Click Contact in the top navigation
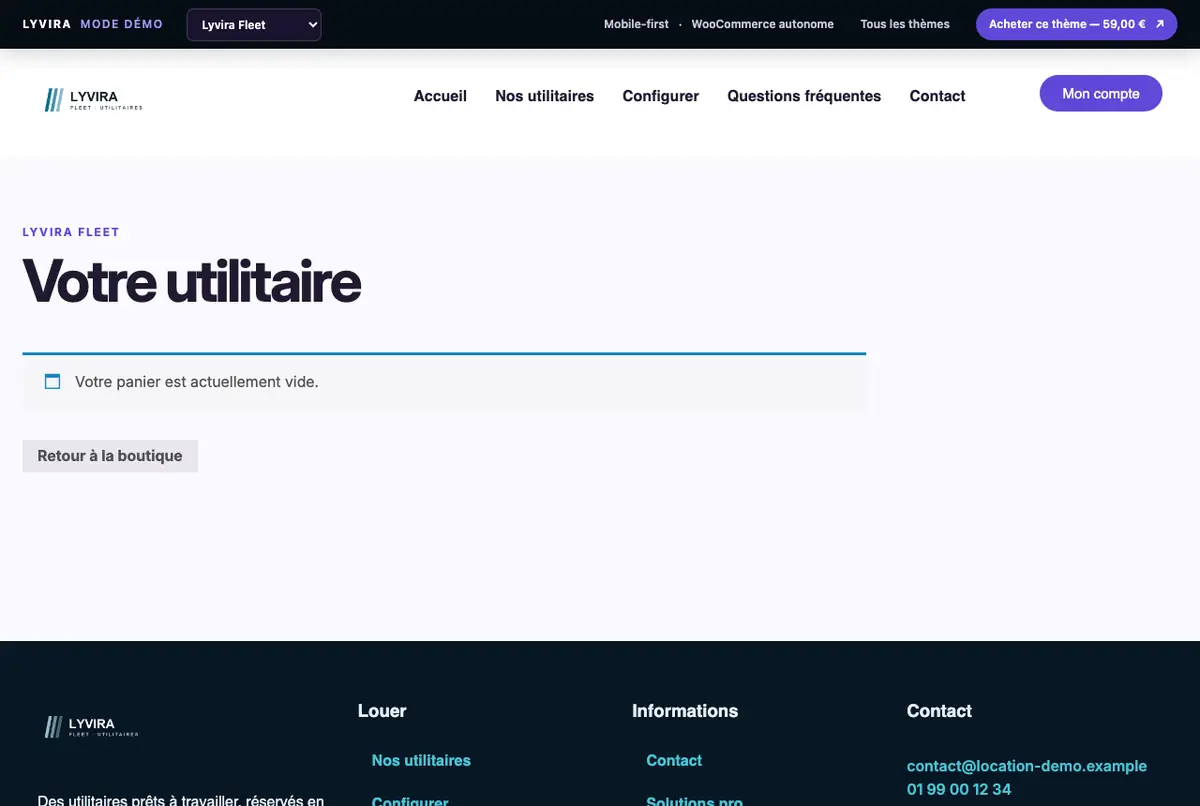 (x=937, y=96)
